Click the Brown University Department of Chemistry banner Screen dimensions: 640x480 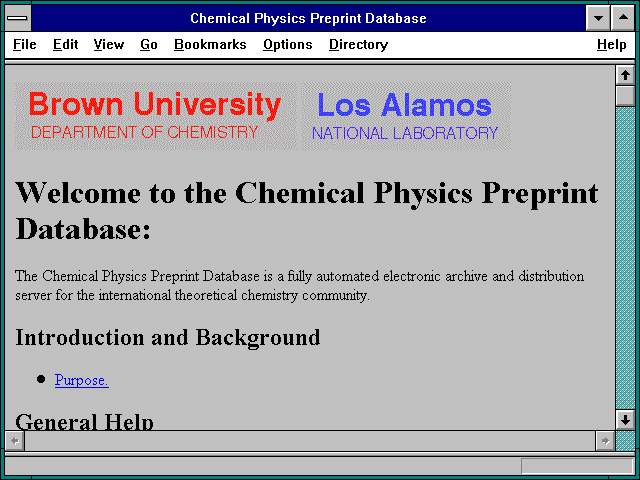(156, 116)
